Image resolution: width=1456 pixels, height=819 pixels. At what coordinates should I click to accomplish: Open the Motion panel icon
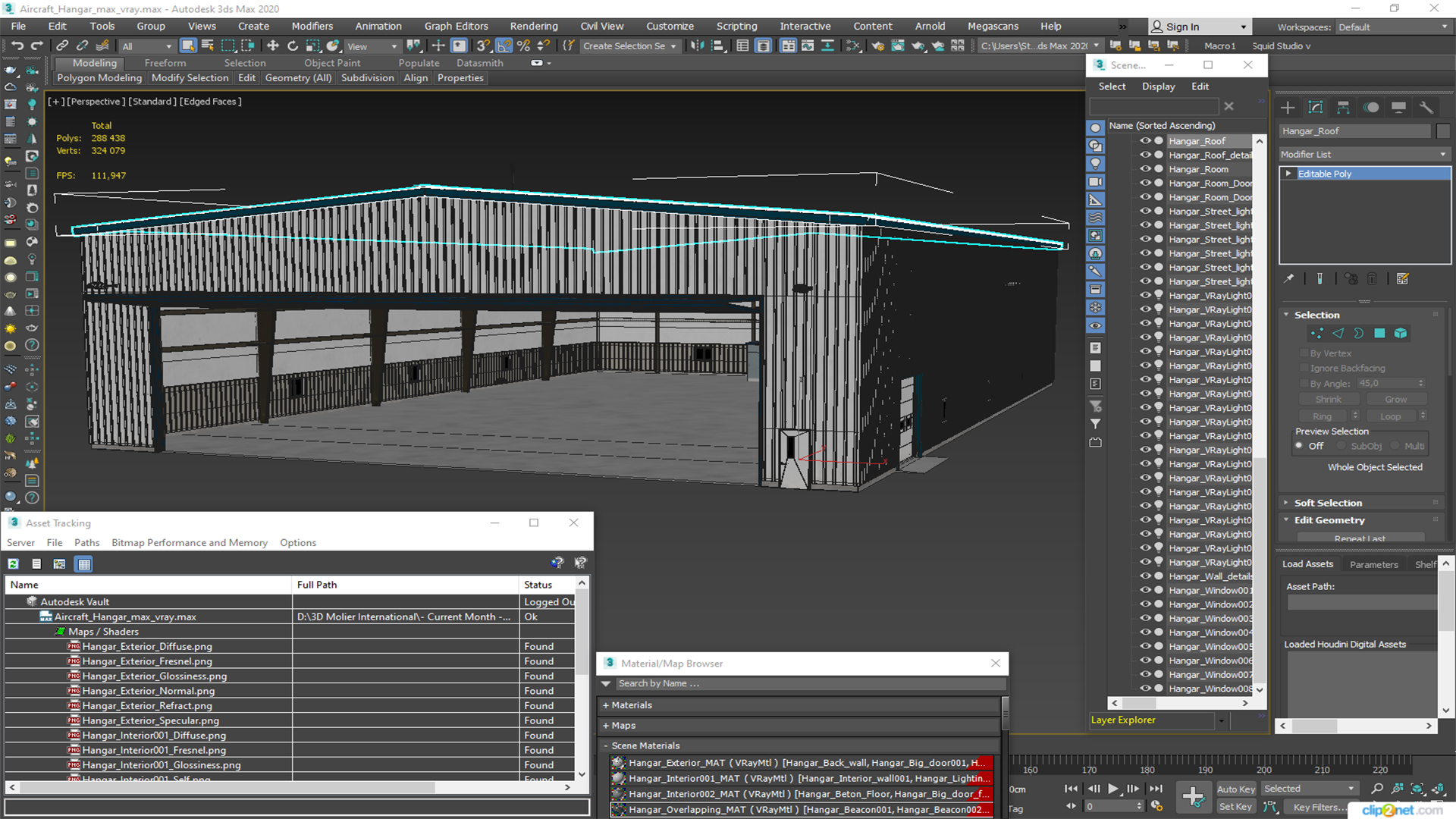pyautogui.click(x=1371, y=107)
